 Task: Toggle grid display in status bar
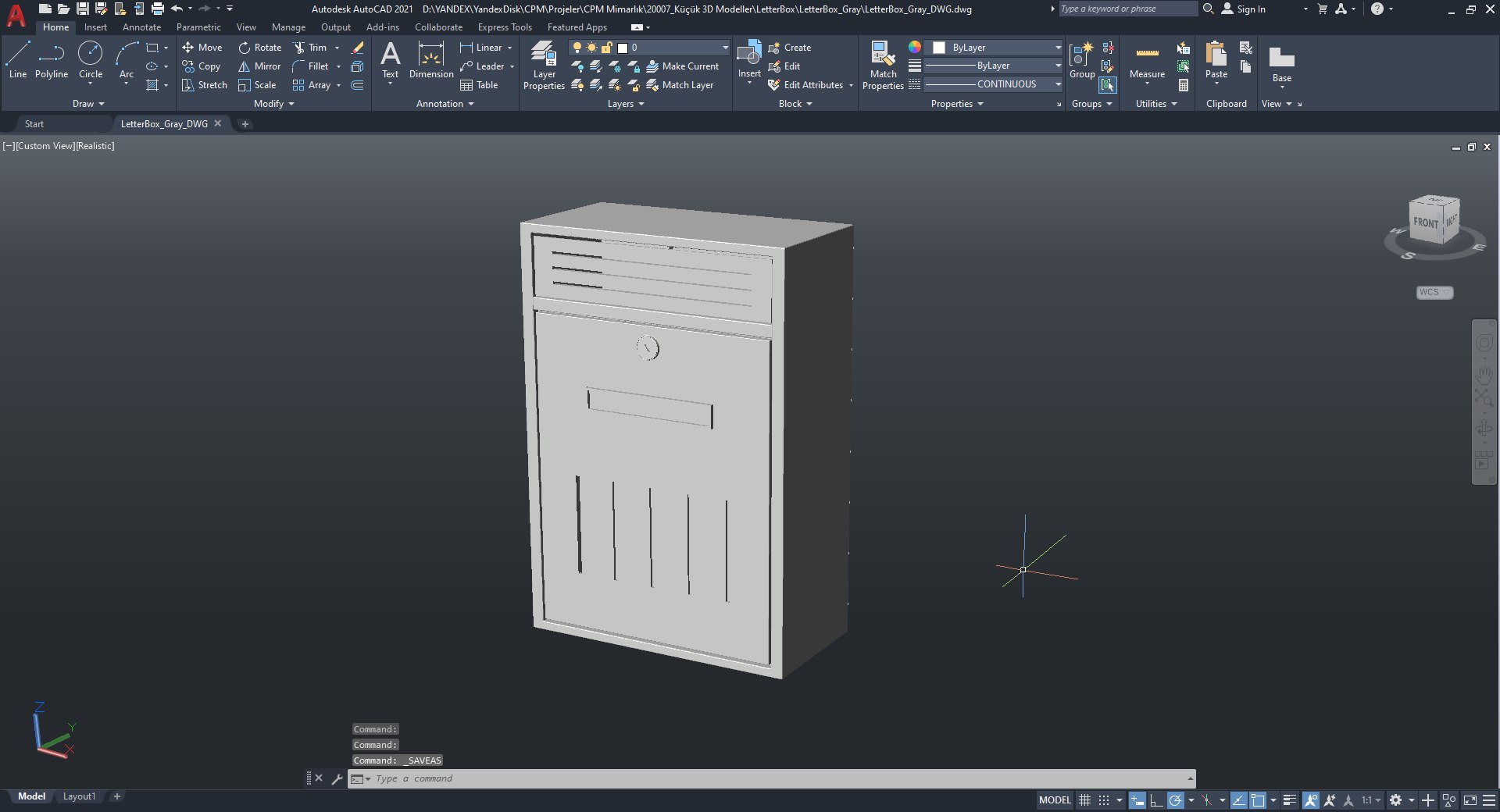click(1084, 800)
